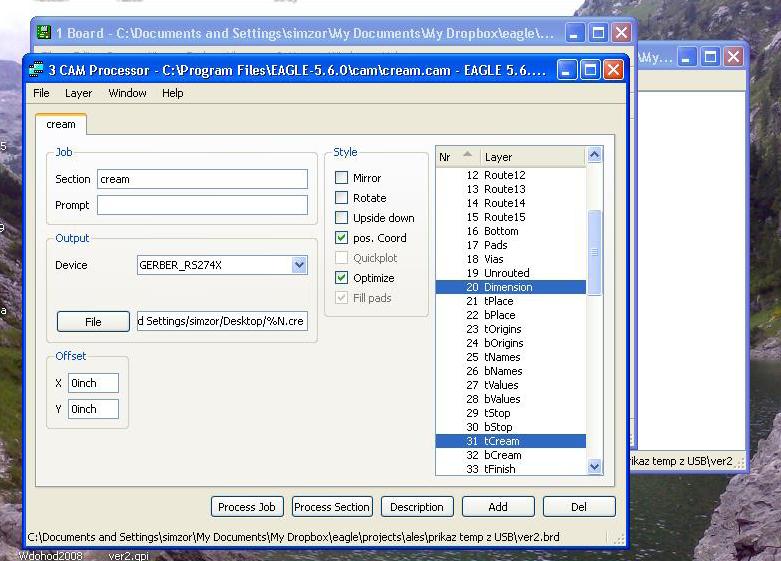
Task: Select layer 22 bPlace
Action: tap(511, 315)
